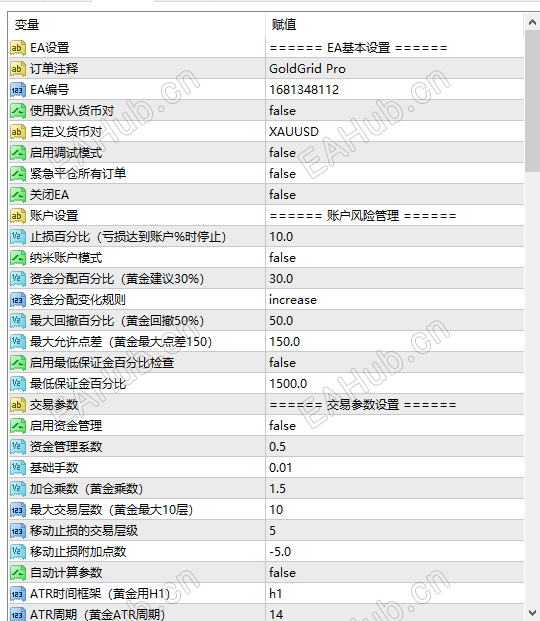
Task: Click the ab icon next to 订单注释
Action: 17,69
